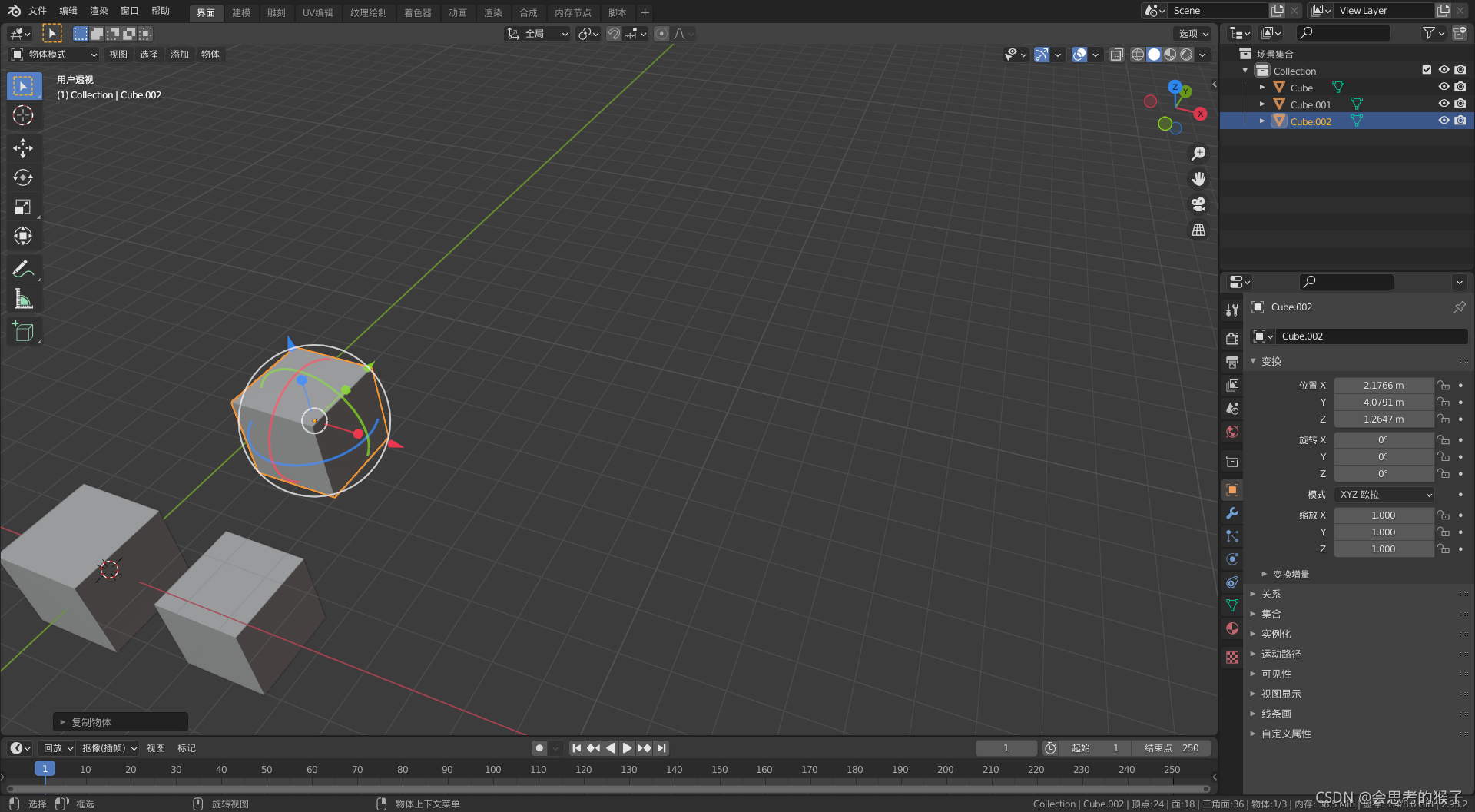
Task: Toggle auto keying record button
Action: coord(539,748)
